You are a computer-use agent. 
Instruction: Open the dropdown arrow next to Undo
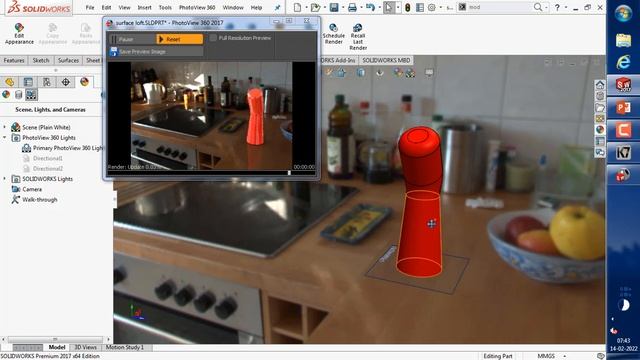(x=379, y=7)
